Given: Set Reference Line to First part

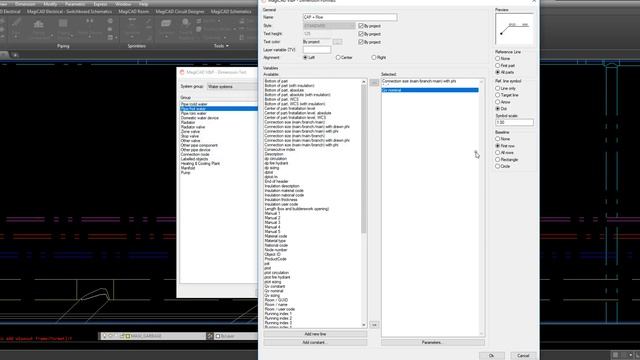Looking at the screenshot, I should point(498,65).
